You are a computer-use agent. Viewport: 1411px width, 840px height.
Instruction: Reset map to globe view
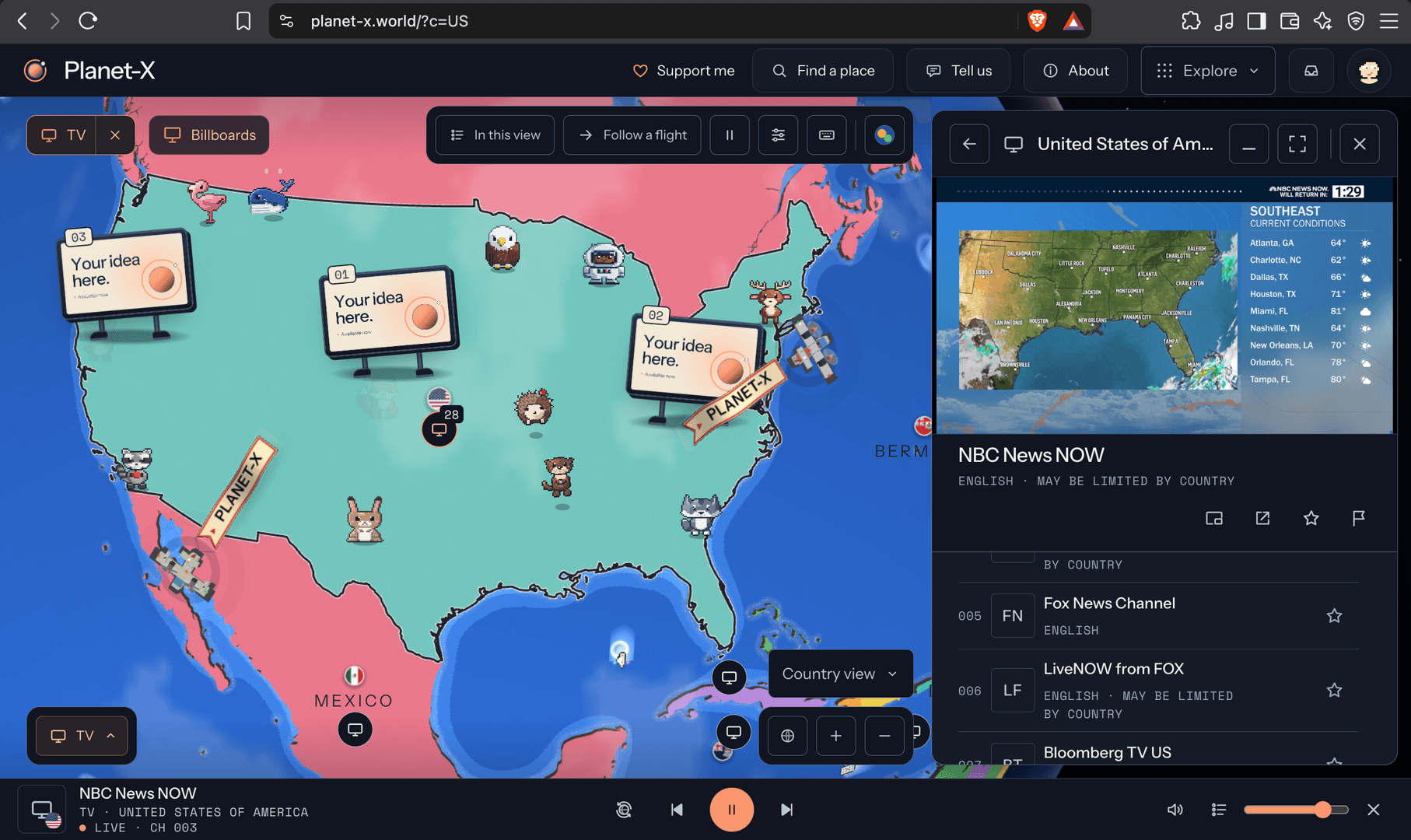[x=787, y=736]
